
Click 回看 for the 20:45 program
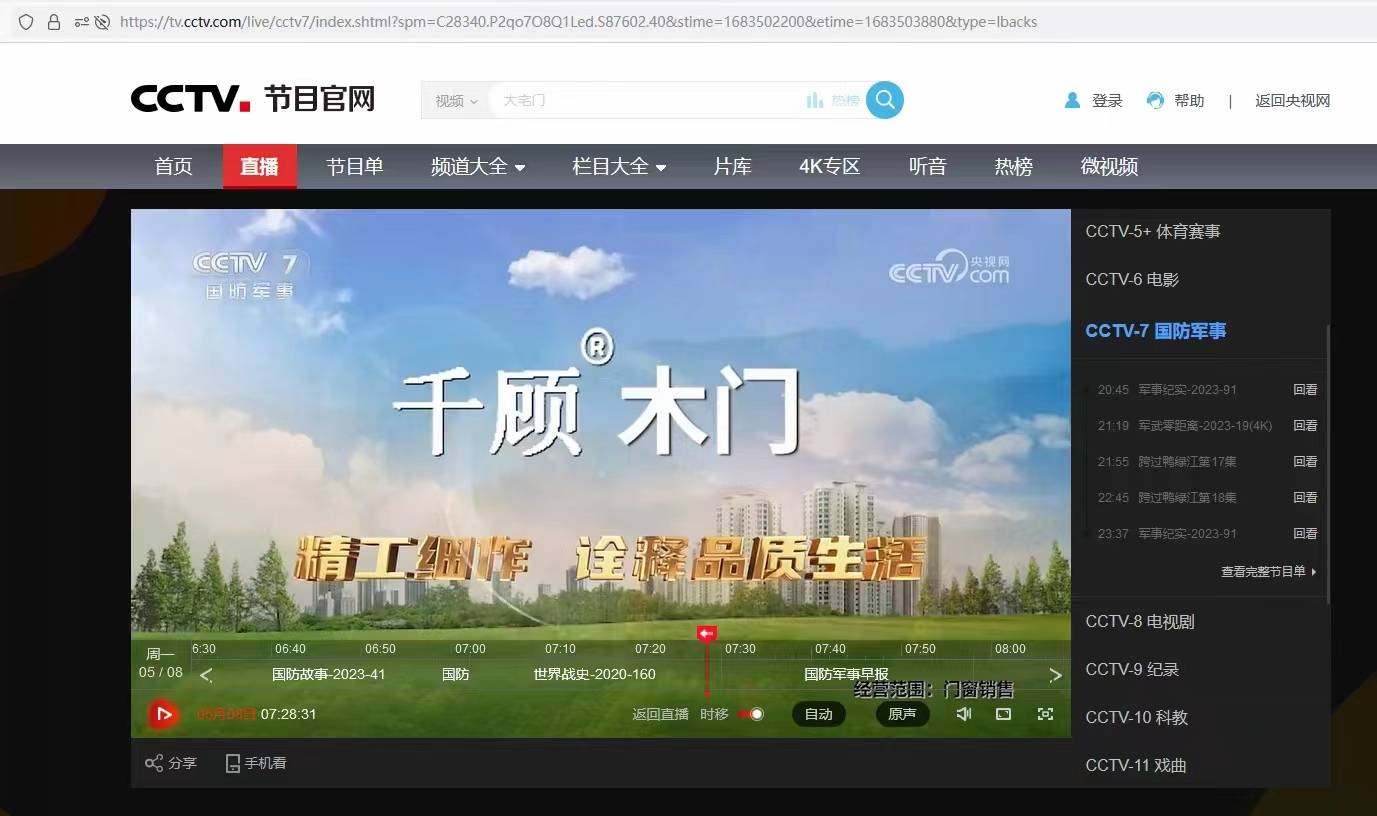[x=1305, y=390]
